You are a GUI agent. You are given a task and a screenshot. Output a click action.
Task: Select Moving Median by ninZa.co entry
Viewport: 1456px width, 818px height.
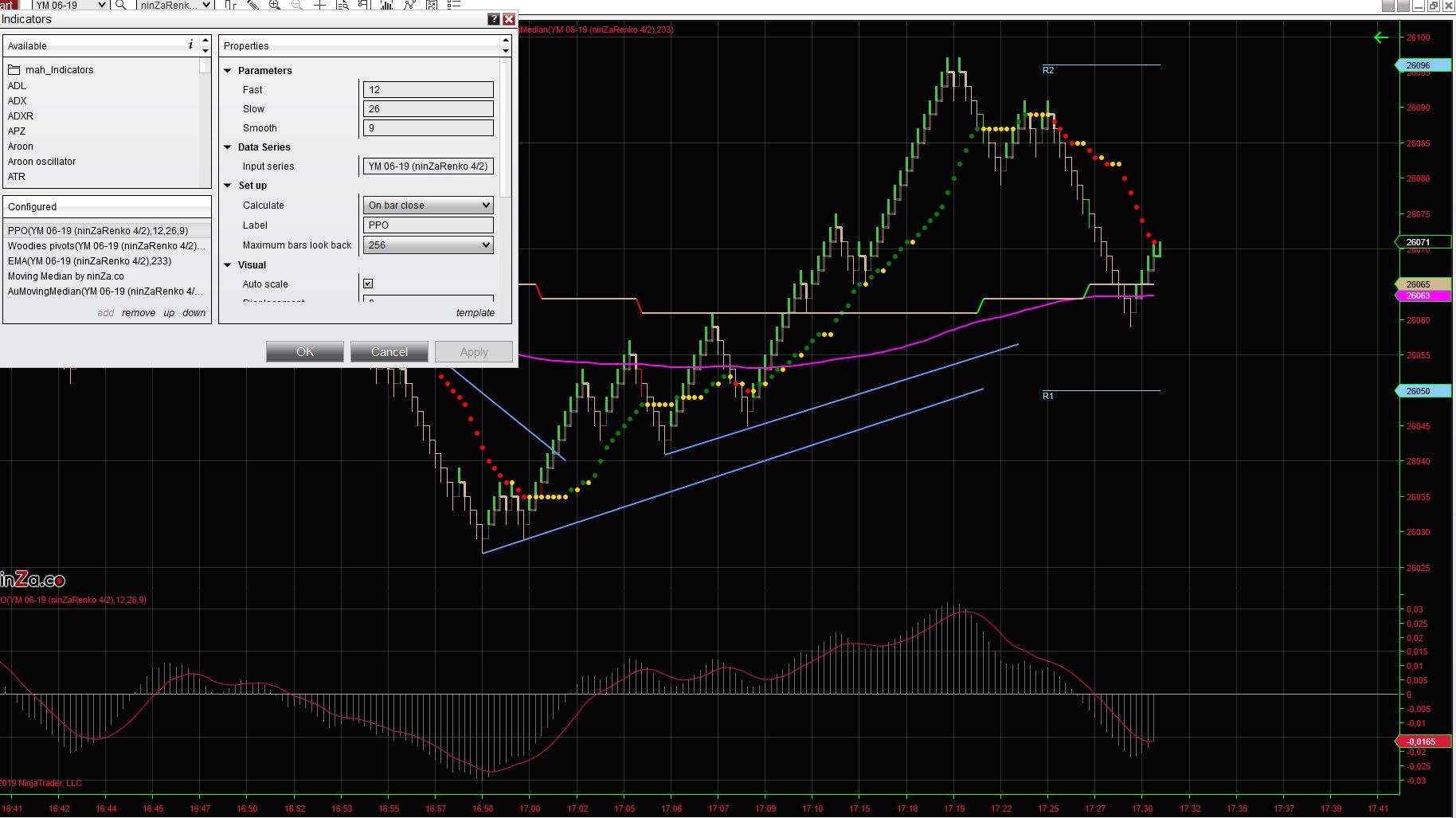107,276
